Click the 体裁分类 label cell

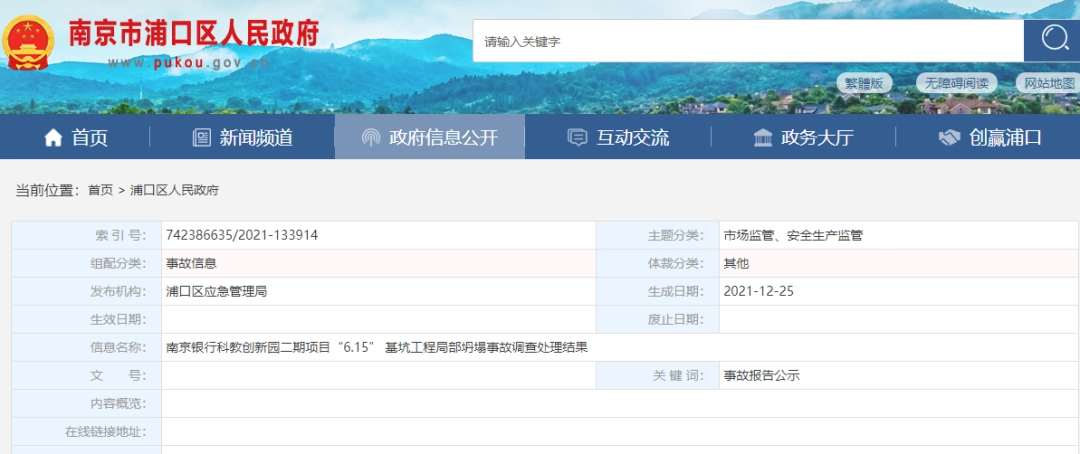pyautogui.click(x=658, y=263)
